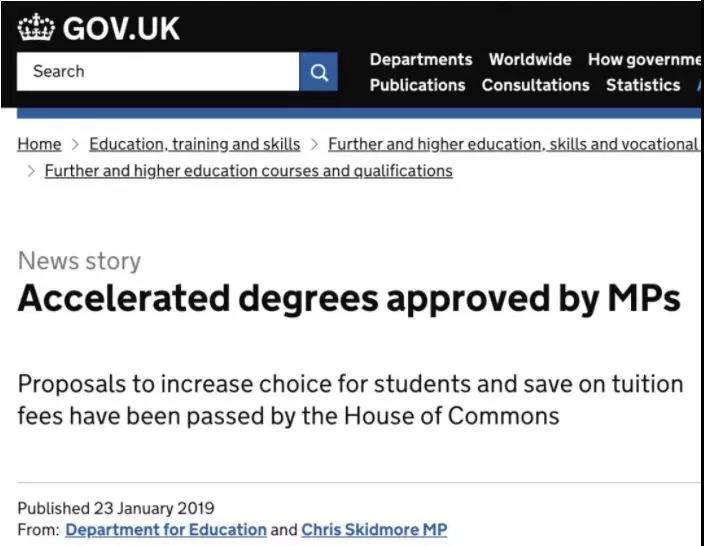Screen dimensions: 704x546
Task: Click the News story label
Action: pos(79,262)
